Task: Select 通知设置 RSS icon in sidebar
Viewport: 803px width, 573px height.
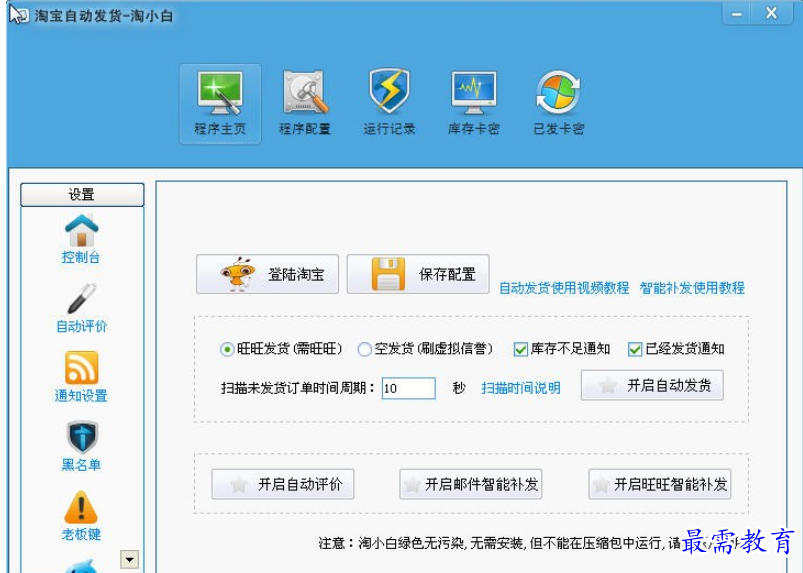Action: tap(81, 377)
